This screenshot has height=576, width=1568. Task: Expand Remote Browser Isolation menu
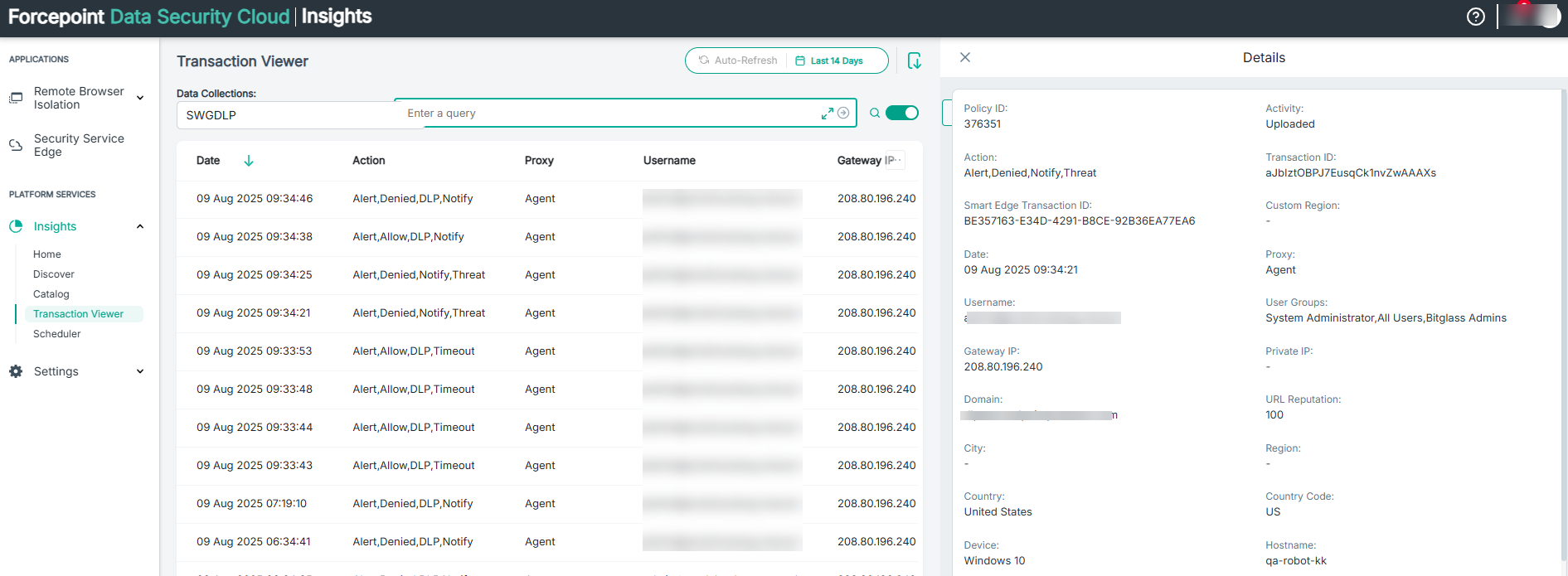pos(140,98)
